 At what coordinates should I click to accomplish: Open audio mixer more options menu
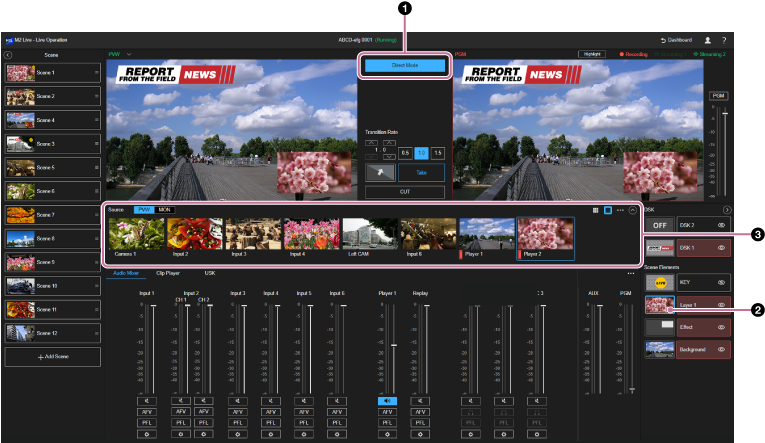coord(631,274)
